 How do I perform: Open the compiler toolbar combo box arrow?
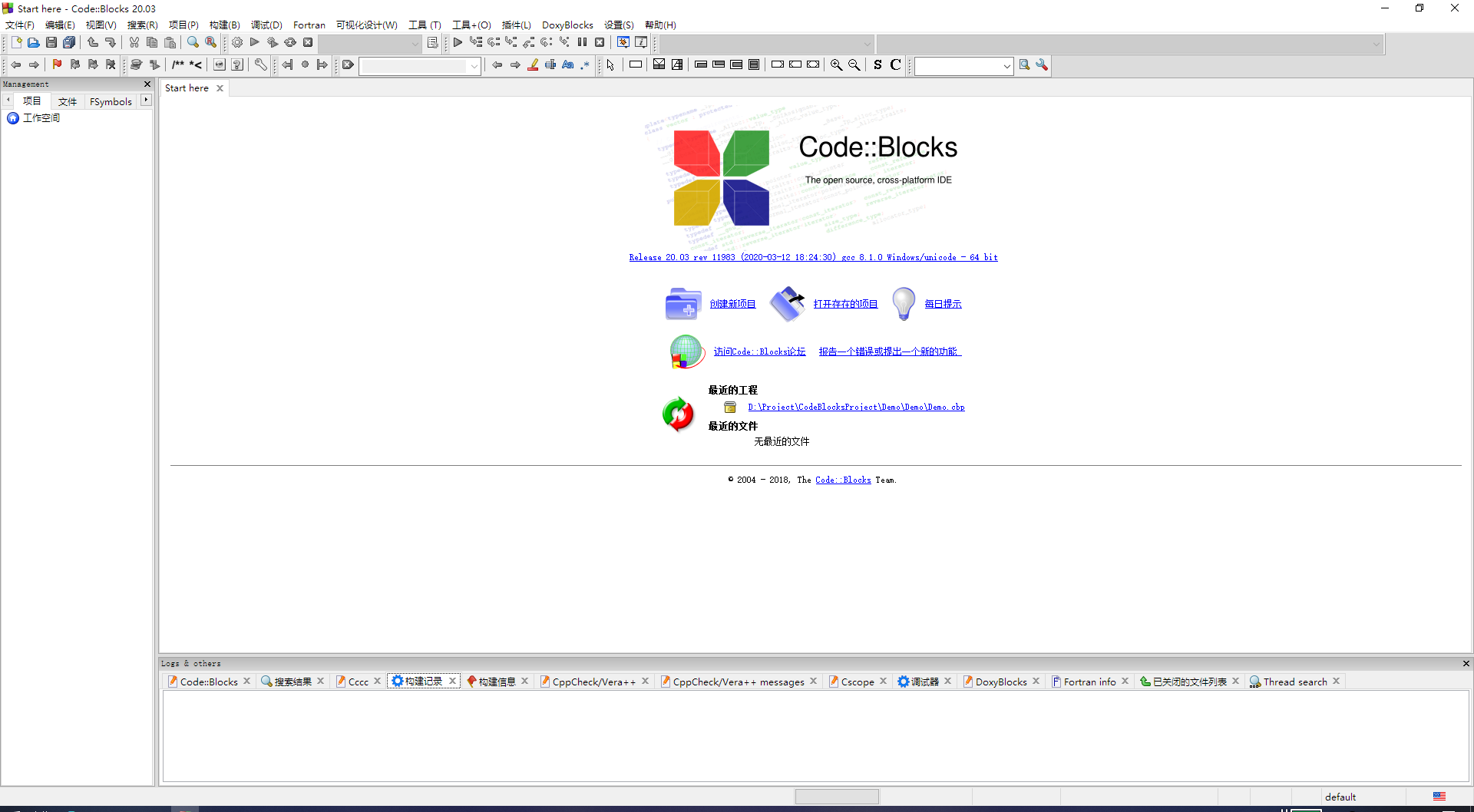tap(866, 44)
